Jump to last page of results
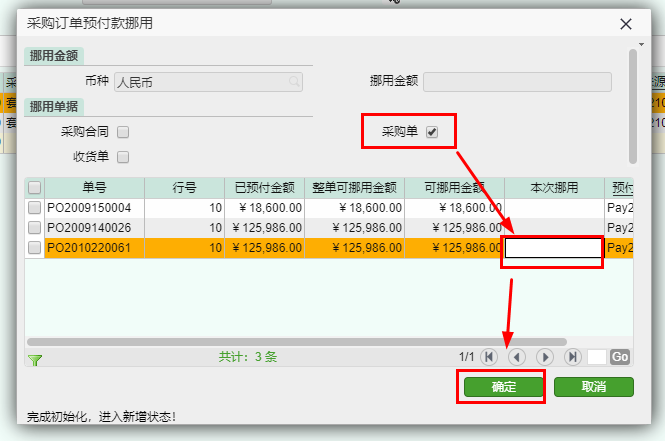Screen dimensions: 665x441 coord(573,356)
